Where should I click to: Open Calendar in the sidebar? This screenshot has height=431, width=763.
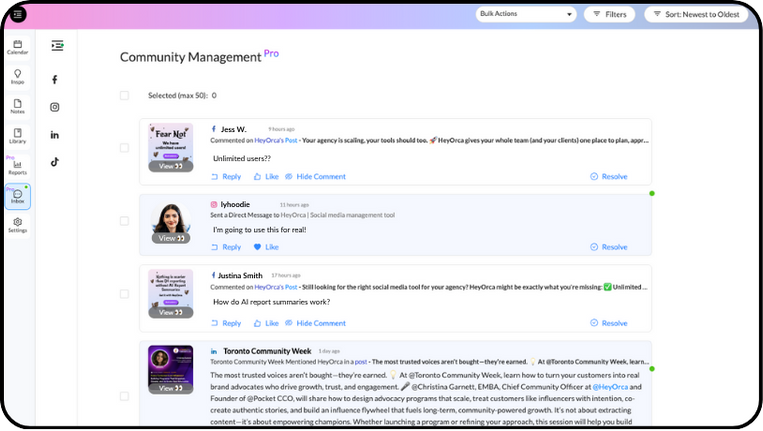click(18, 47)
